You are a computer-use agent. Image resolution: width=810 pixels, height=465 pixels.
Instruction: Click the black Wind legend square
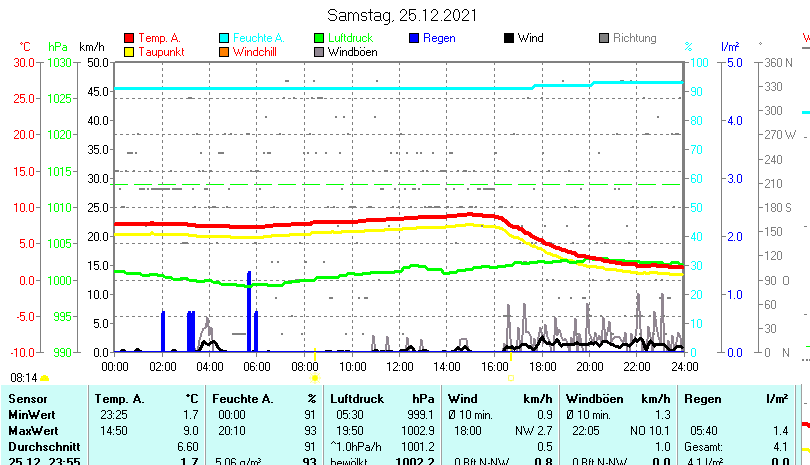(x=509, y=39)
